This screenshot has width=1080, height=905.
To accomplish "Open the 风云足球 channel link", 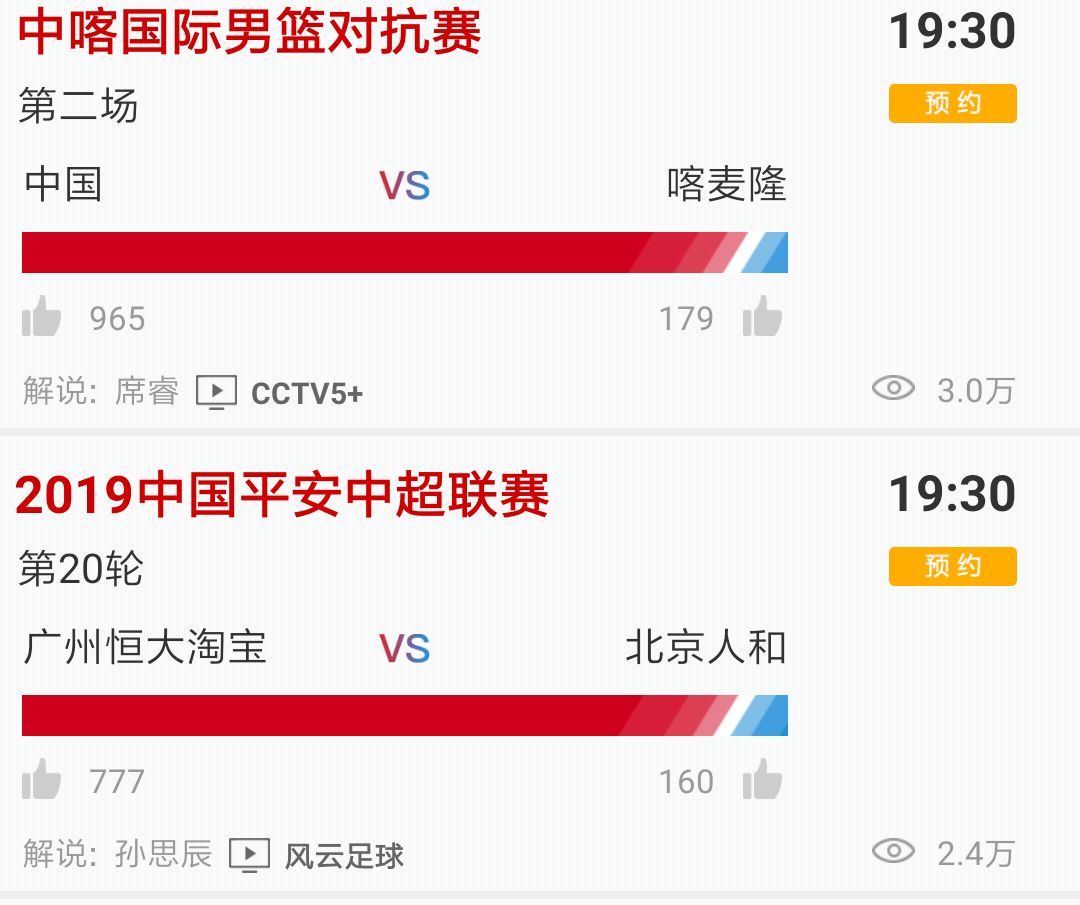I will click(345, 856).
